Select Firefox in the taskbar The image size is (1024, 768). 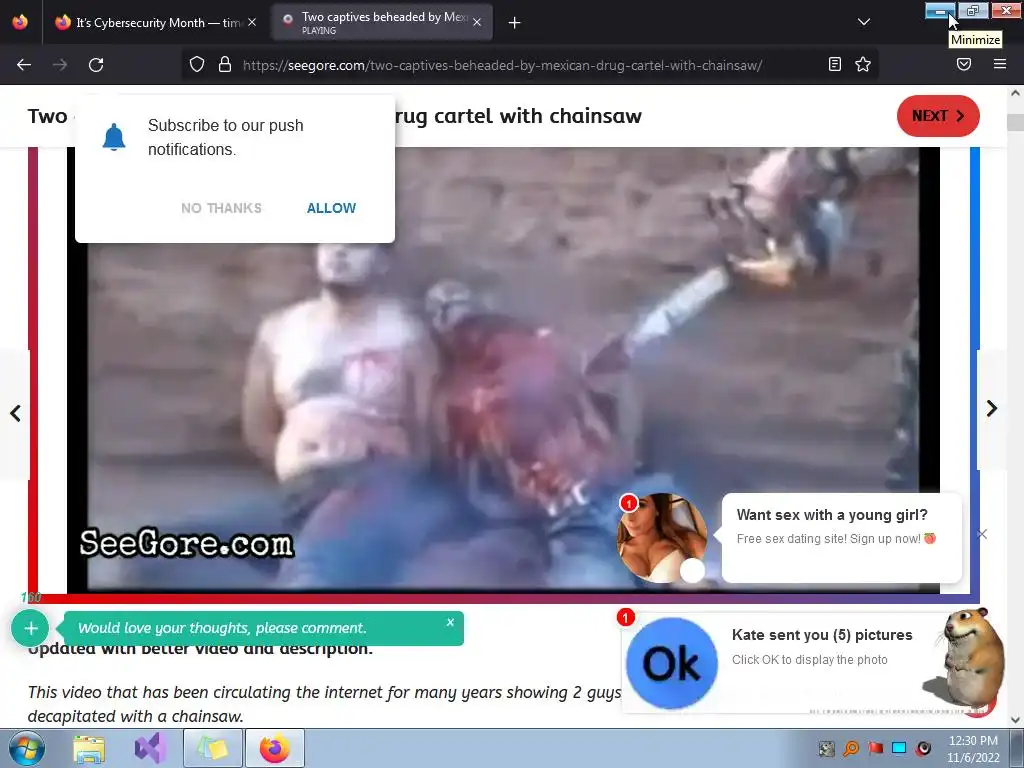coord(274,748)
